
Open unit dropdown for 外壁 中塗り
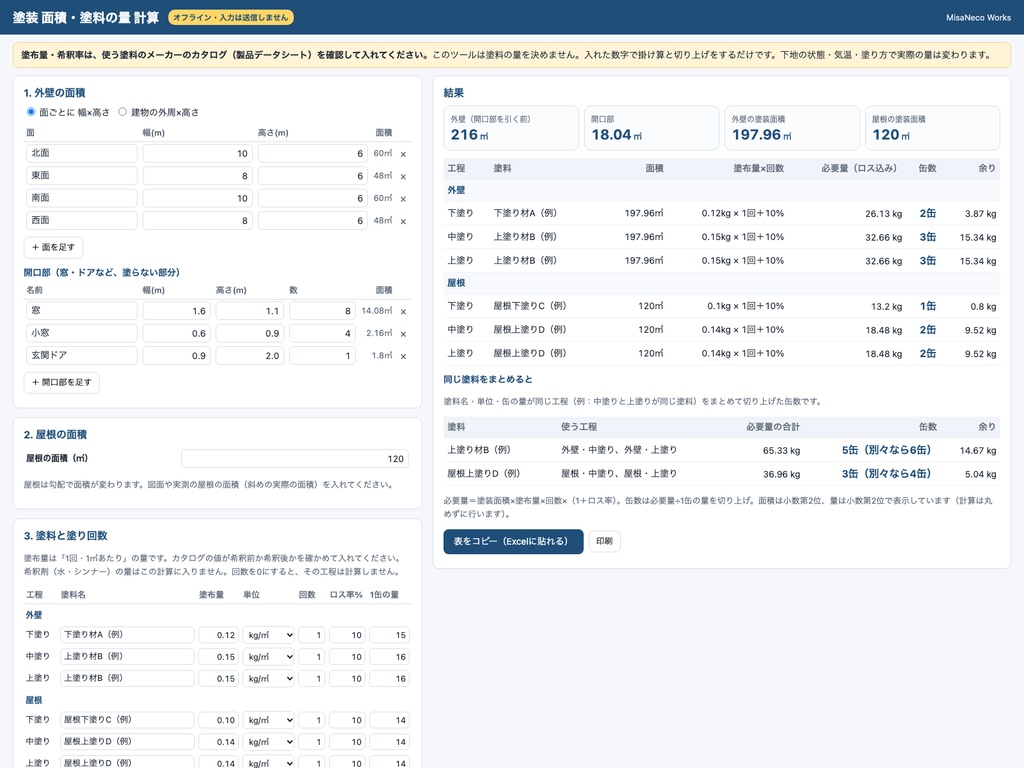tap(268, 656)
